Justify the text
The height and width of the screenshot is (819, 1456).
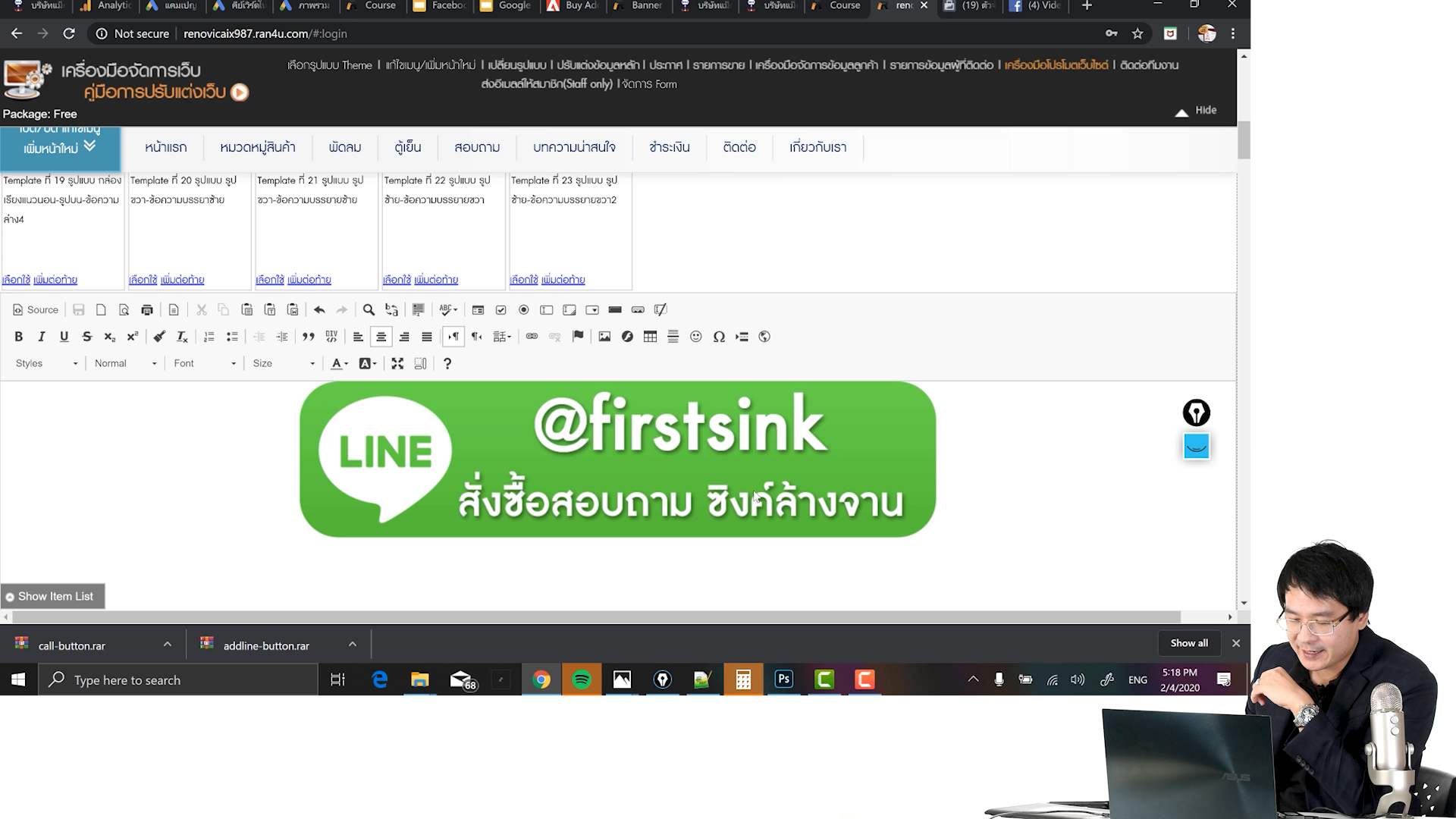(x=427, y=337)
